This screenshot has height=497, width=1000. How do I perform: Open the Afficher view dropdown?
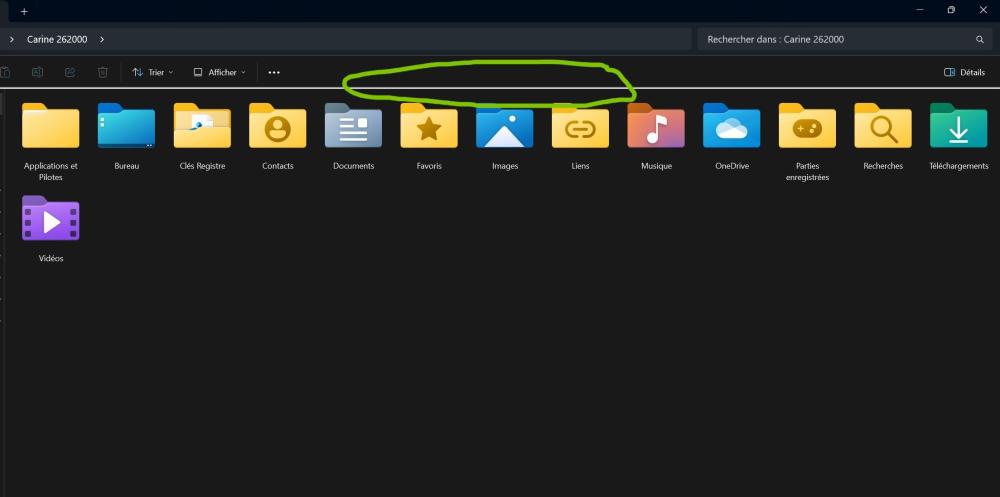pyautogui.click(x=219, y=72)
